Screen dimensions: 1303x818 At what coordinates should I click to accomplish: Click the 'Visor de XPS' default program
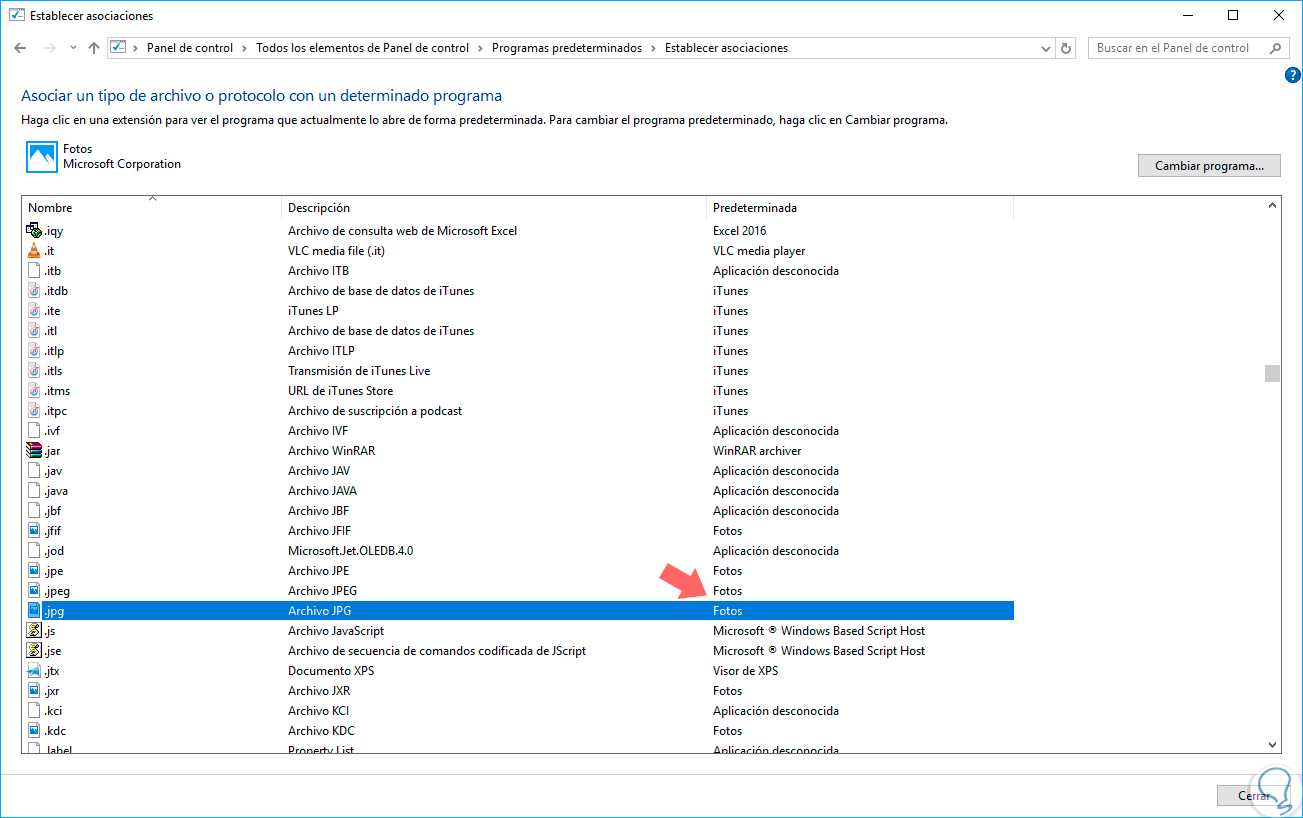[x=745, y=670]
